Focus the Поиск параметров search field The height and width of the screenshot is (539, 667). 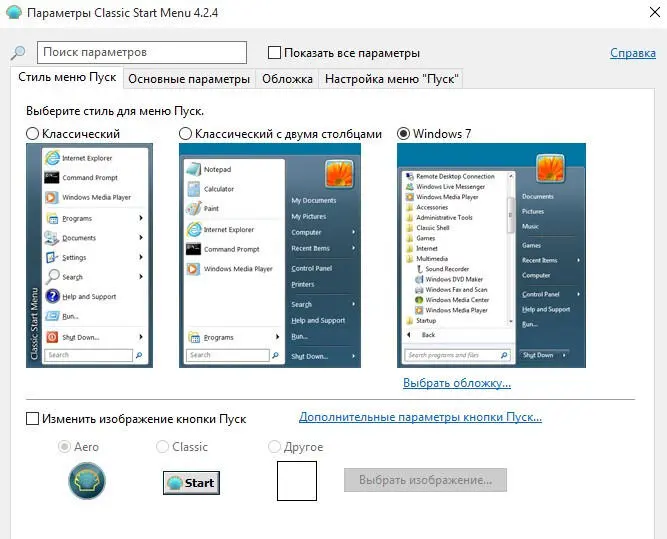pyautogui.click(x=142, y=52)
